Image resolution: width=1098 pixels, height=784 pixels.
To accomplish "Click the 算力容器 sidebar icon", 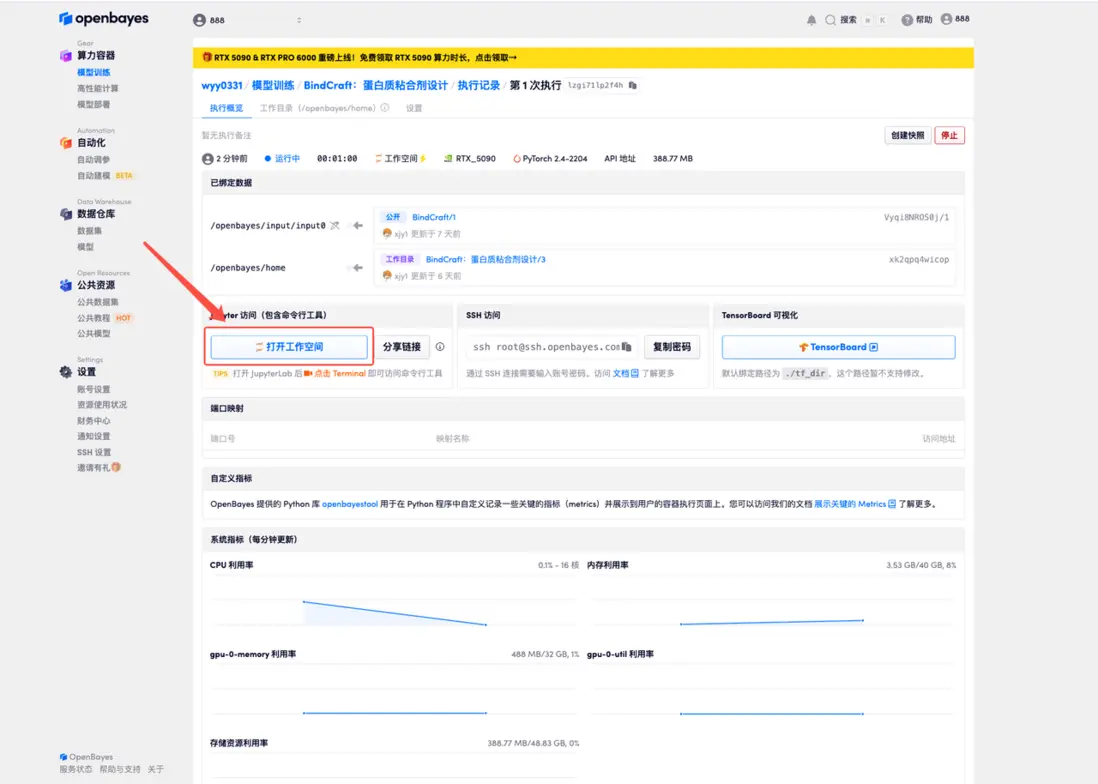I will (x=66, y=55).
